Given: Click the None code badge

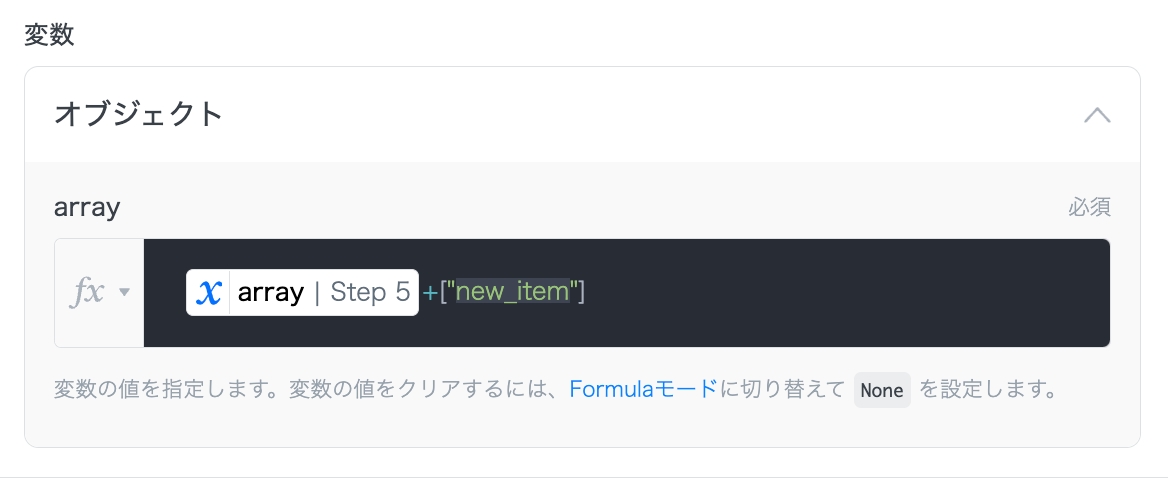Looking at the screenshot, I should click(881, 390).
